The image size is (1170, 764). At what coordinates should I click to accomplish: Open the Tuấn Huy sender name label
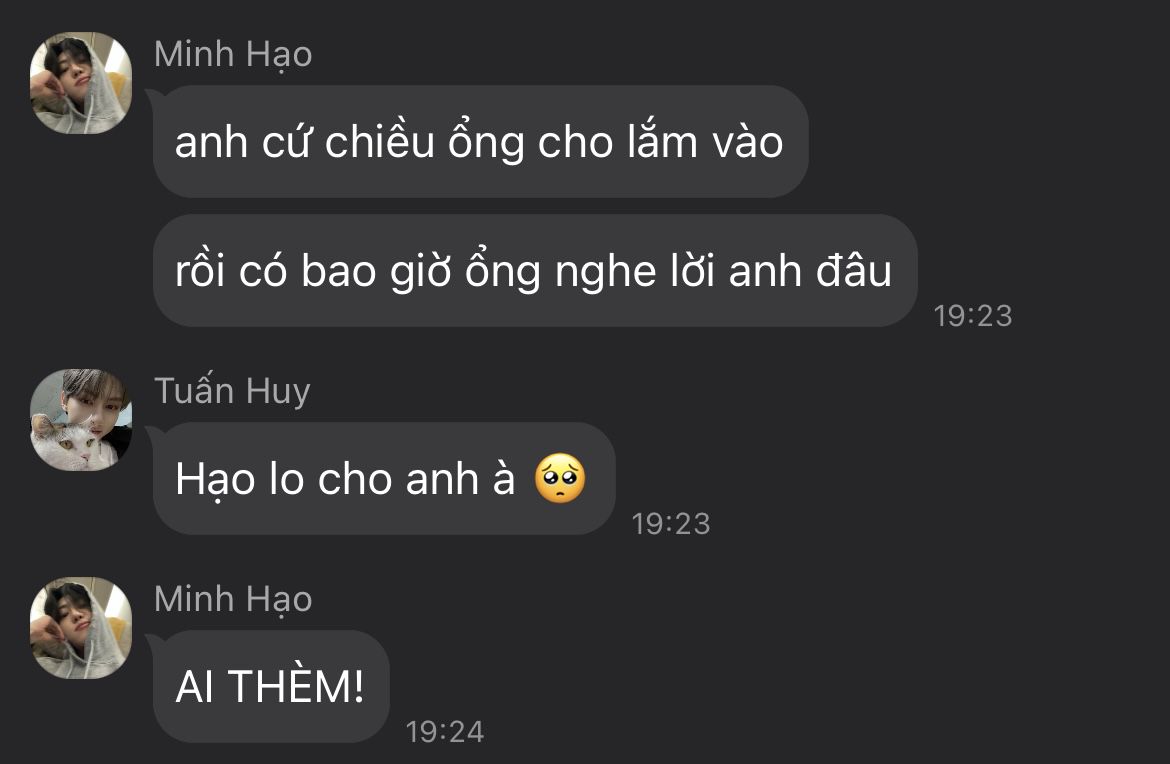point(232,391)
